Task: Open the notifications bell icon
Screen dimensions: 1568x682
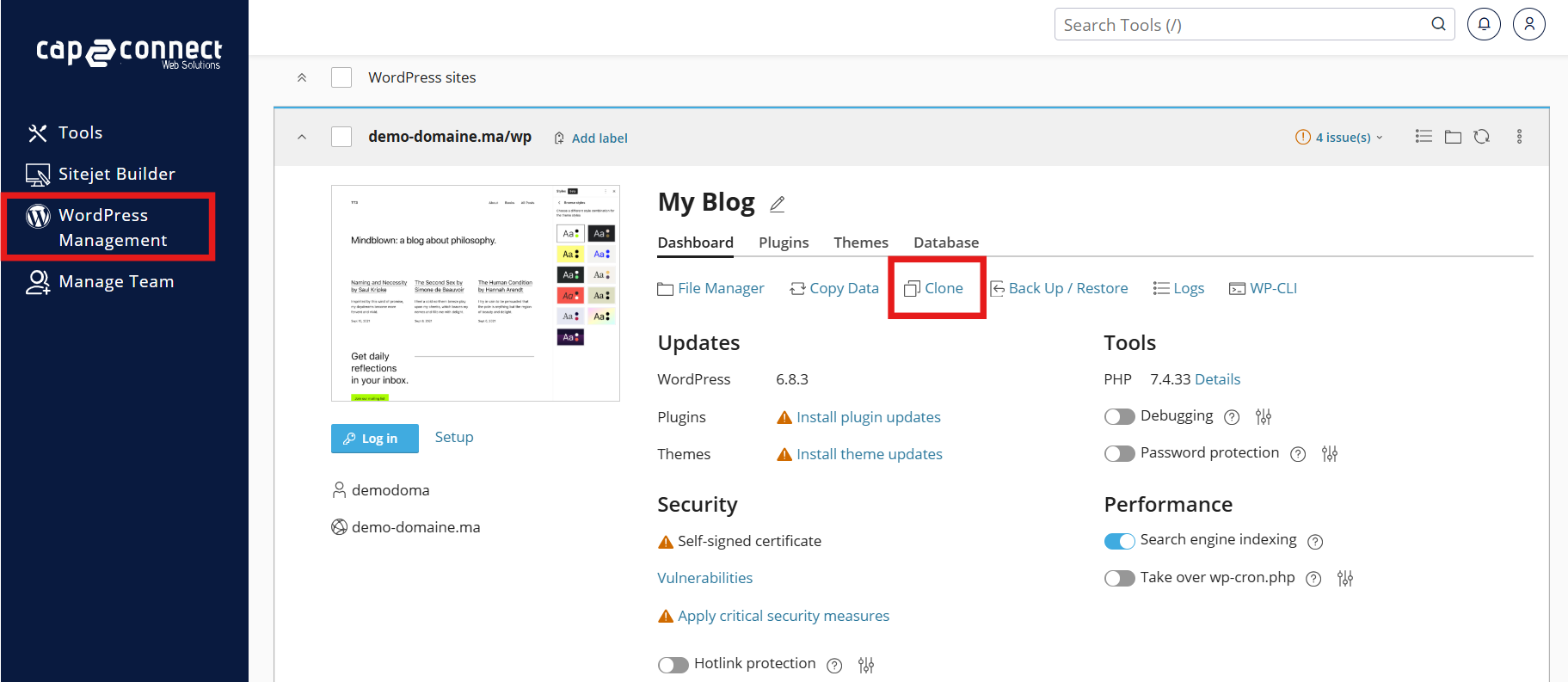Action: point(1484,24)
